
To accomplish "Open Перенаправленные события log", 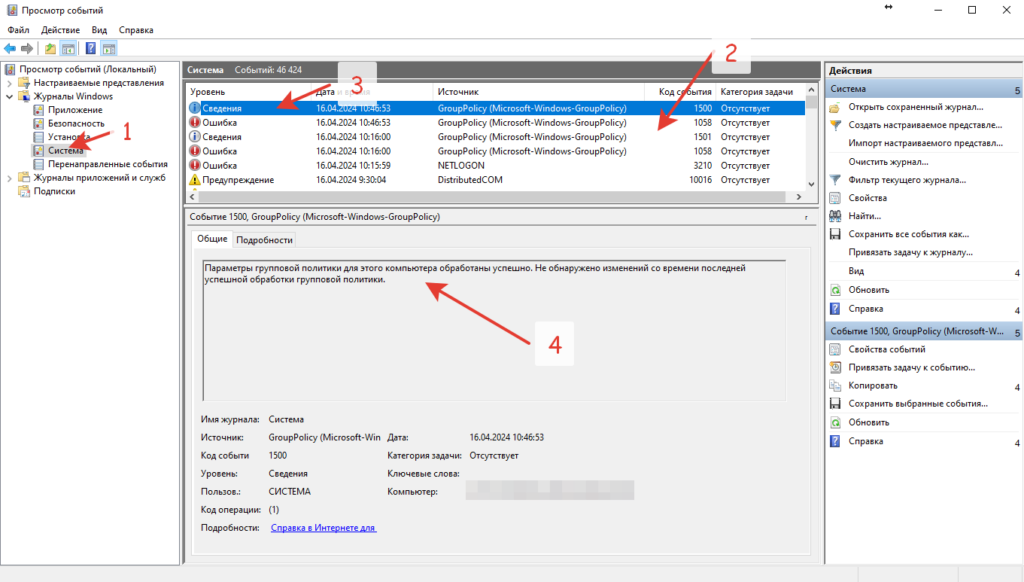I will coord(107,164).
